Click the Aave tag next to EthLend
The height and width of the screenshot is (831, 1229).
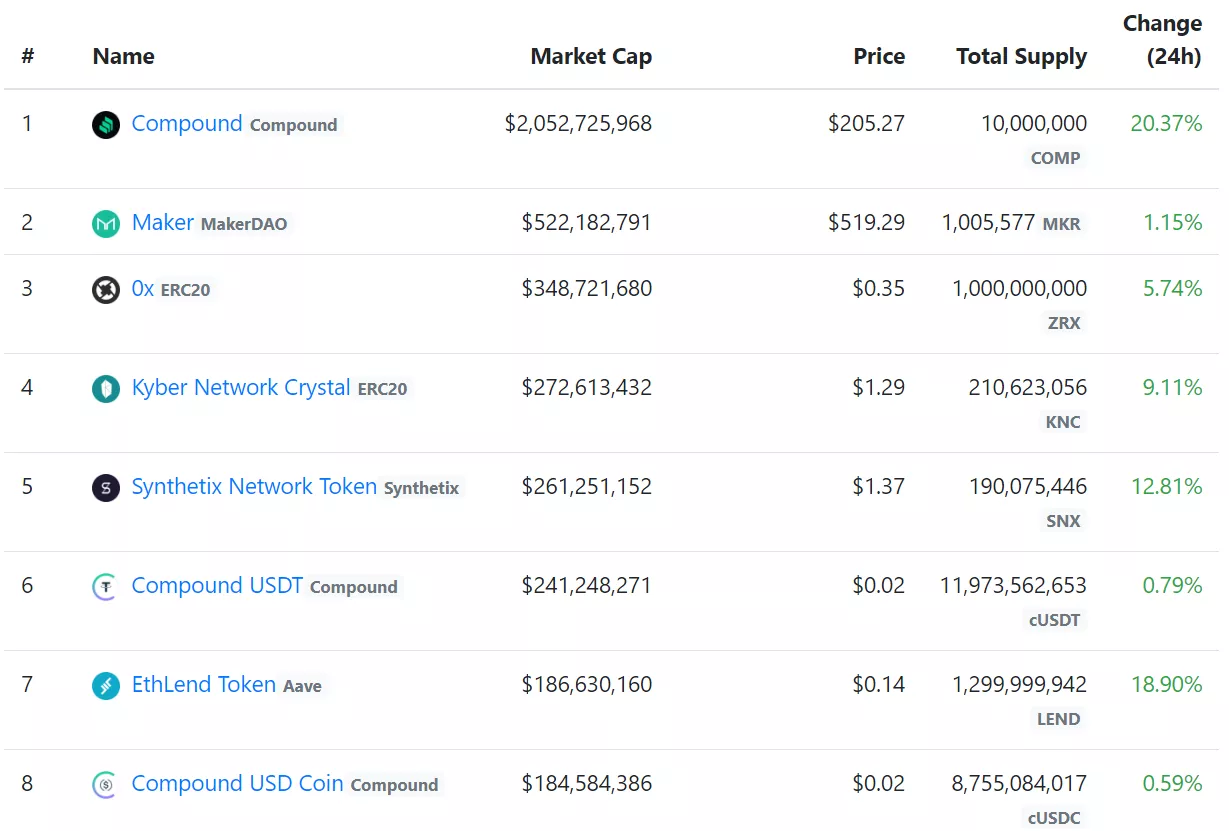pyautogui.click(x=302, y=687)
